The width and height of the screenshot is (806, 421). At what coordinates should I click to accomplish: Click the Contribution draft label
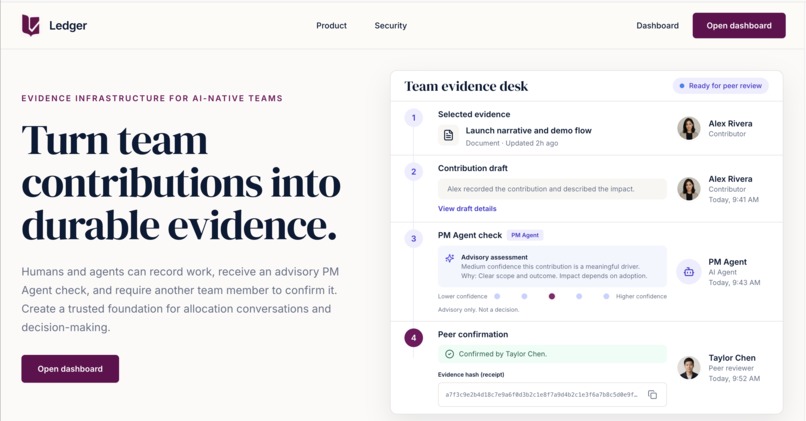coord(472,168)
